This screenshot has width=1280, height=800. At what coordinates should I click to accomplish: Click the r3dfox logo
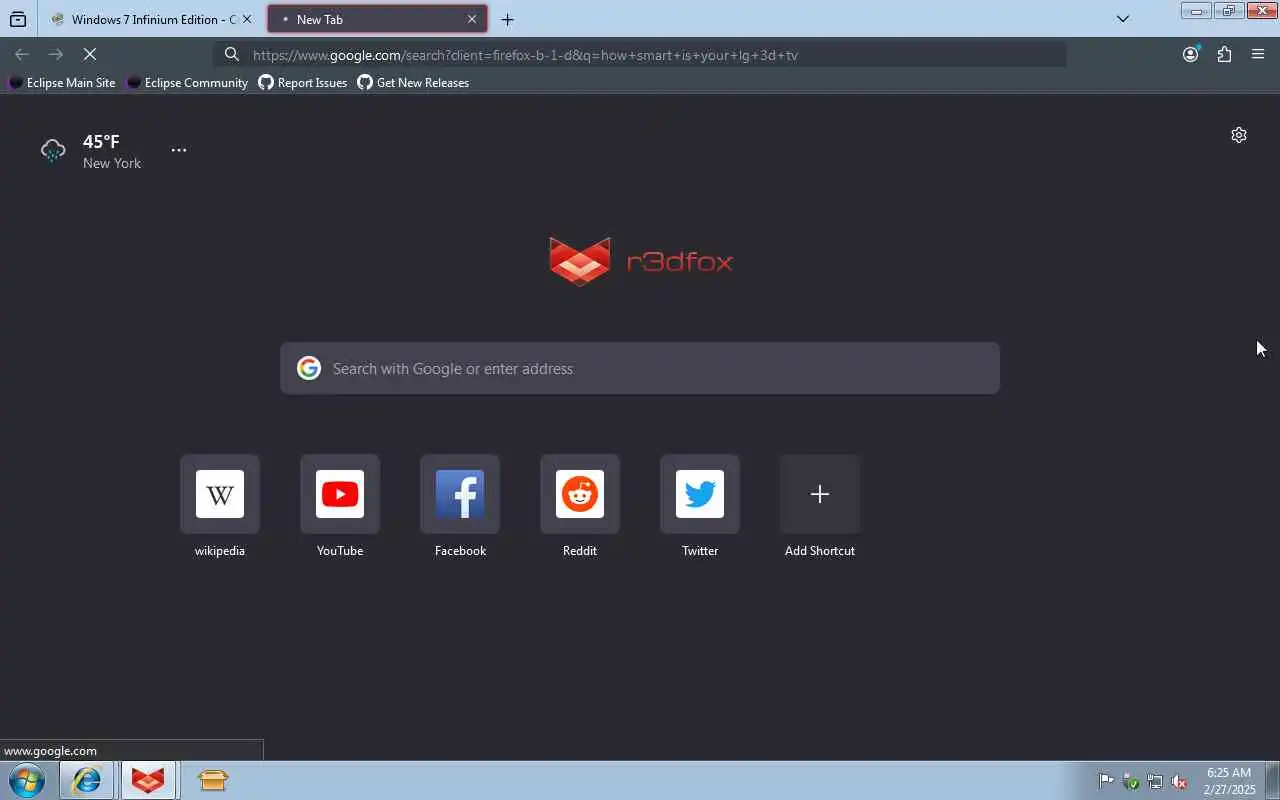pyautogui.click(x=640, y=261)
